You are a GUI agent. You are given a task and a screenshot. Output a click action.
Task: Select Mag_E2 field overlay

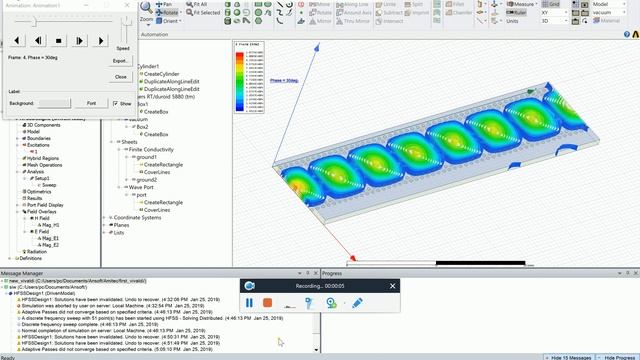50,245
